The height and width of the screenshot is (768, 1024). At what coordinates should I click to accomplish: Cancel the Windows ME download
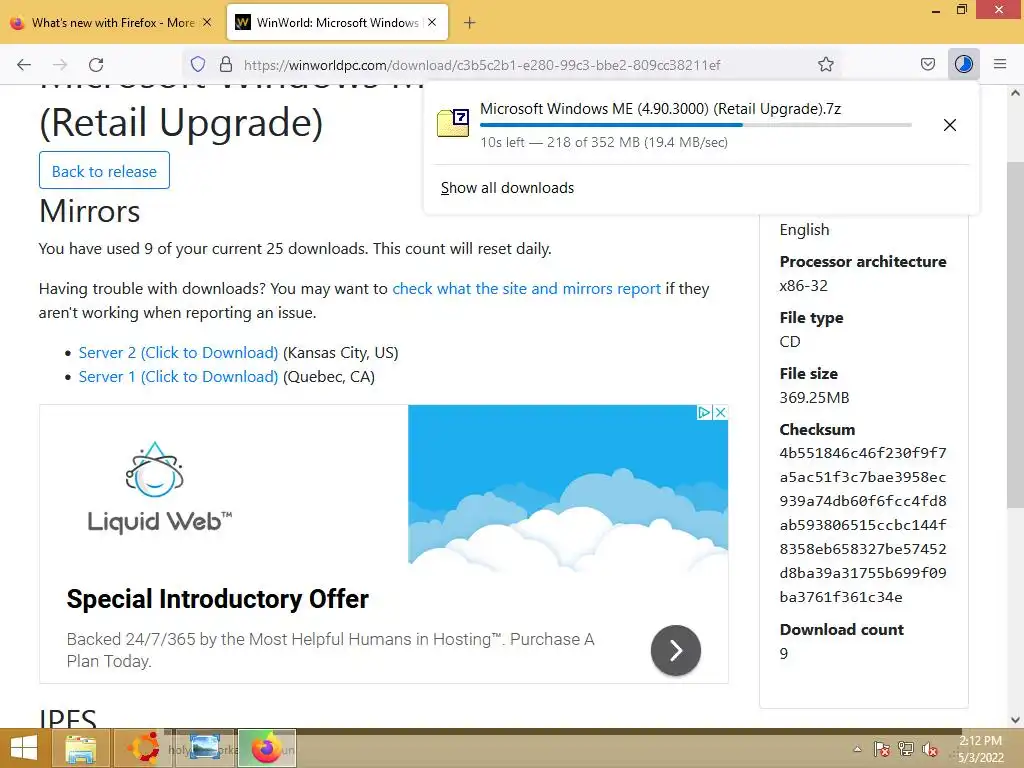[x=950, y=125]
